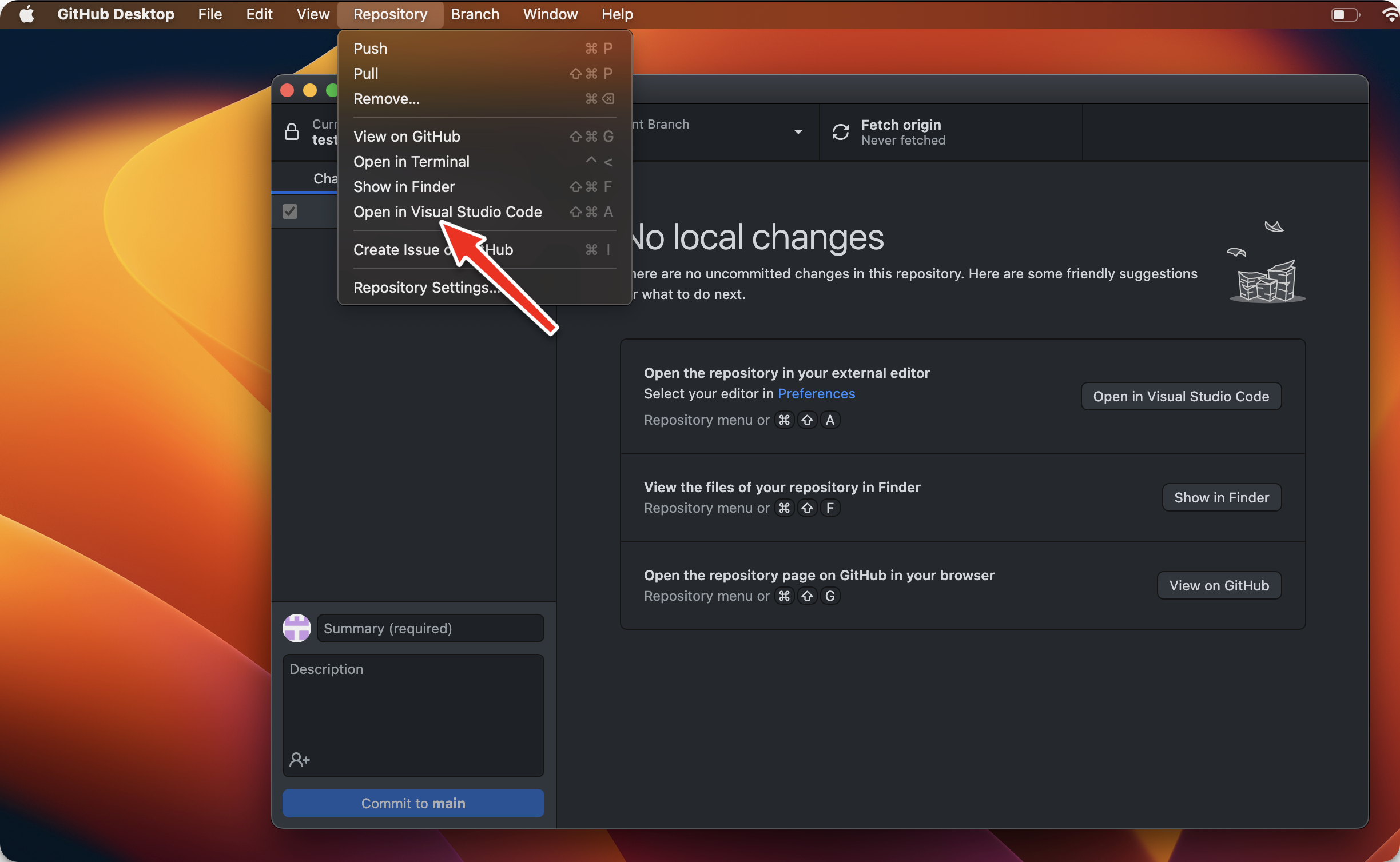Viewport: 1400px width, 862px height.
Task: Click the repository lock icon
Action: (x=292, y=132)
